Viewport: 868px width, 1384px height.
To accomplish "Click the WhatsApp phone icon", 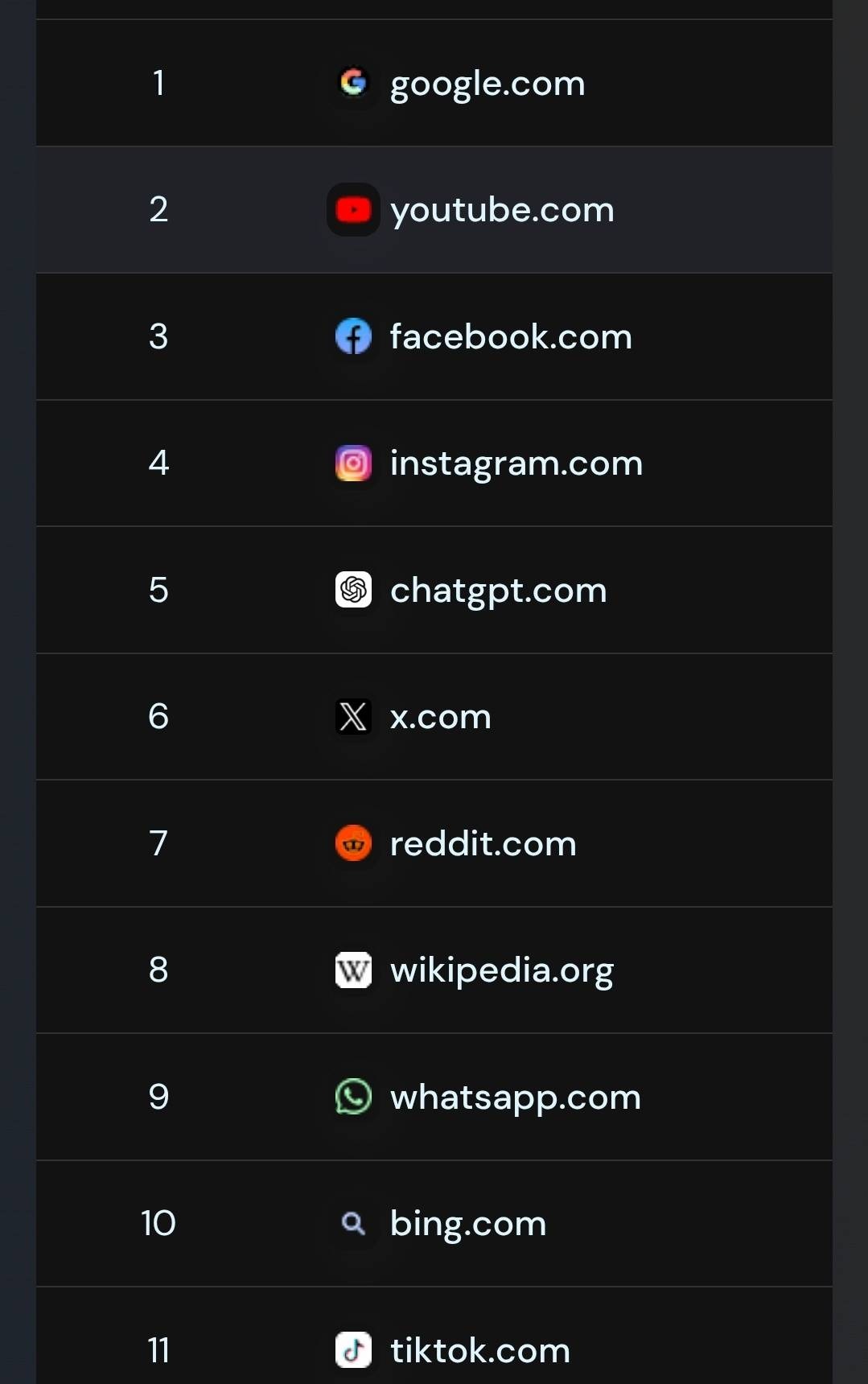I will [x=353, y=1097].
